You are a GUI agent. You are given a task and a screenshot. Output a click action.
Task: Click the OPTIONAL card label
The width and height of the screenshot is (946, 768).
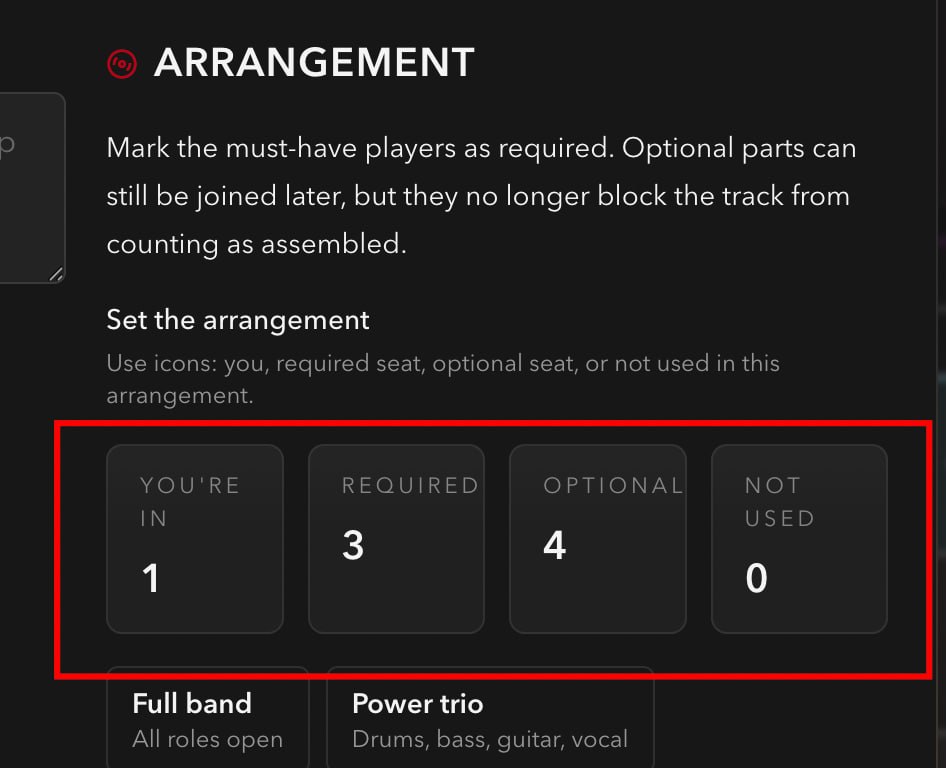pyautogui.click(x=612, y=486)
